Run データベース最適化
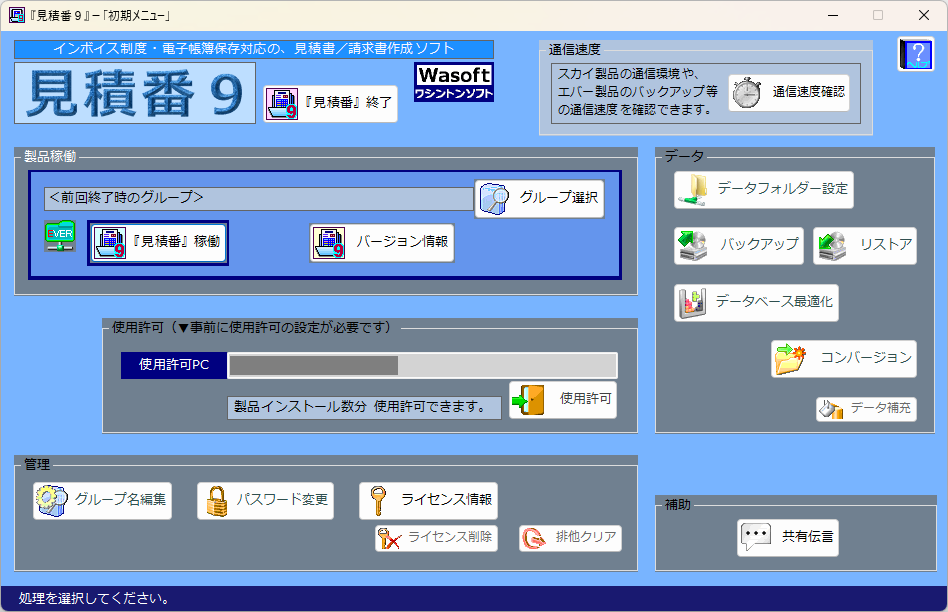This screenshot has width=948, height=612. click(756, 302)
